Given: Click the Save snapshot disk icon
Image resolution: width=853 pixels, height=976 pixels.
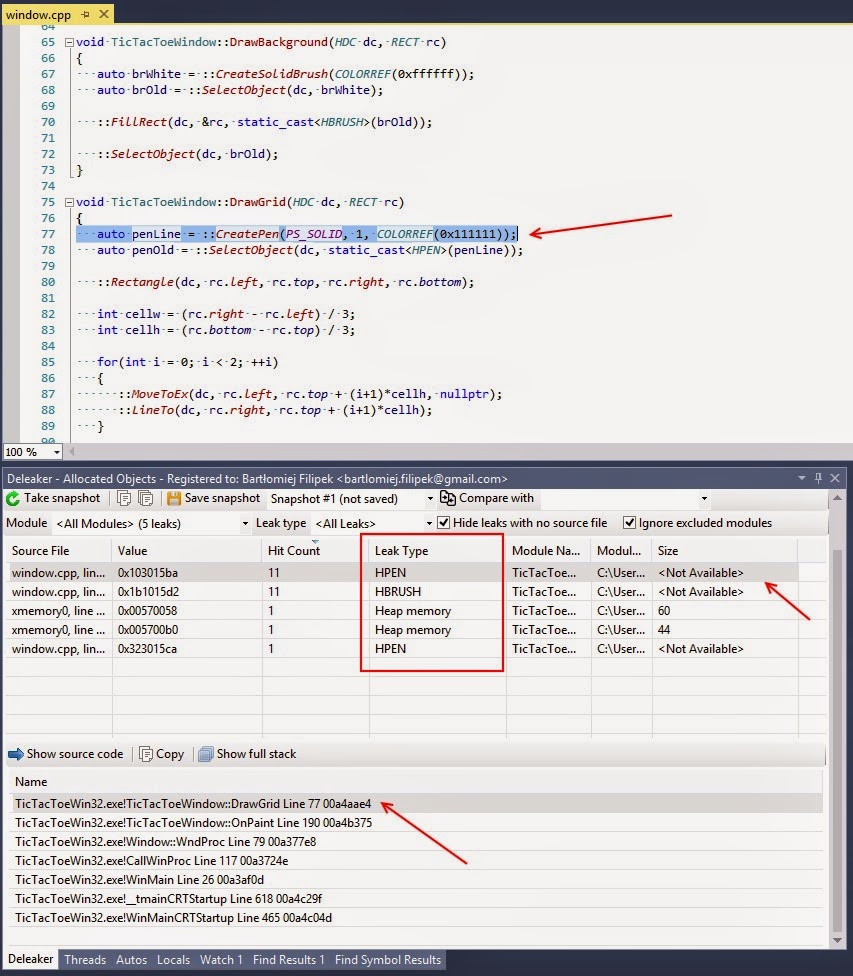Looking at the screenshot, I should pos(174,498).
